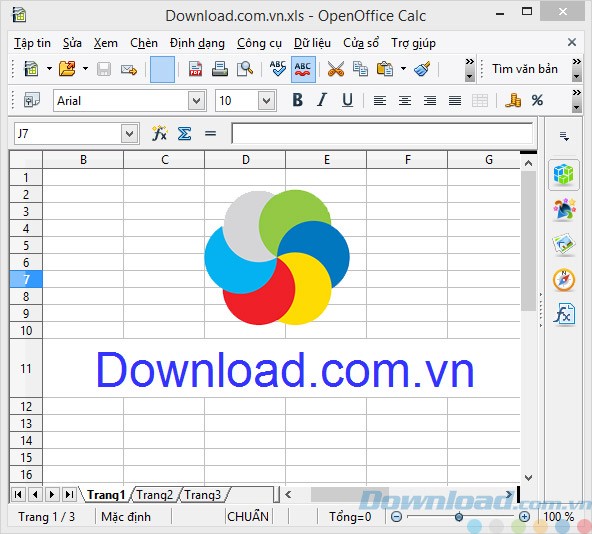
Task: Click the zoom in plus button
Action: pos(524,517)
